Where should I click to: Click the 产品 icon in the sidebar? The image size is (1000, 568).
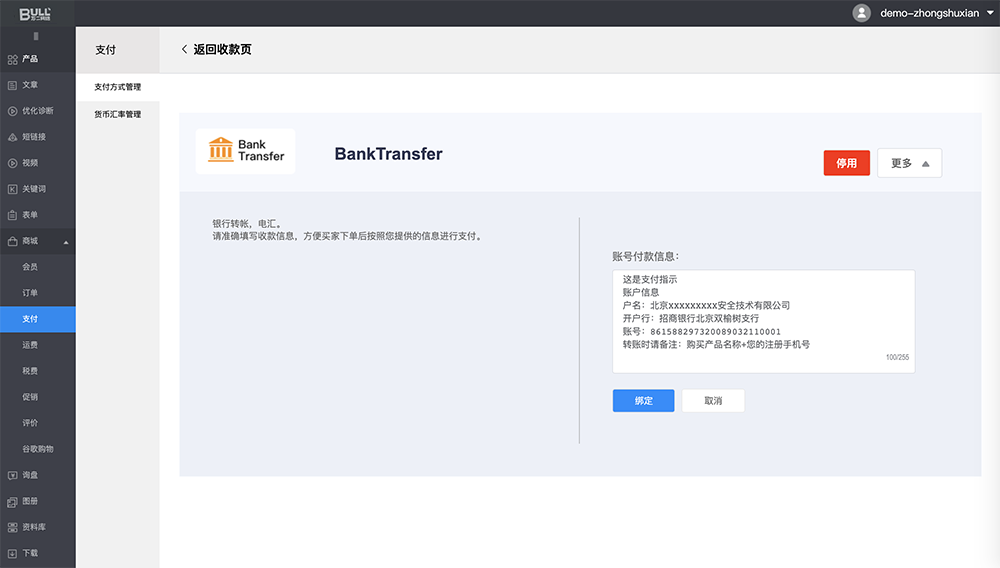click(12, 59)
